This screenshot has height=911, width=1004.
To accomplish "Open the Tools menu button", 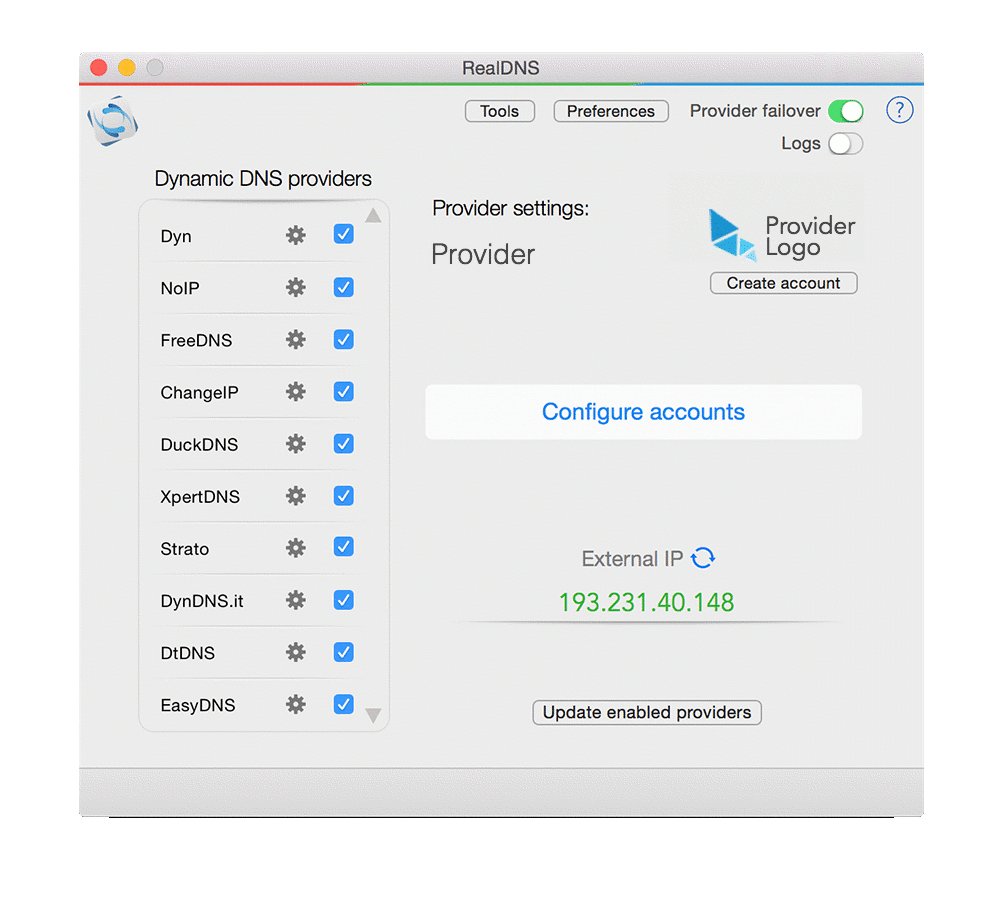I will (500, 111).
